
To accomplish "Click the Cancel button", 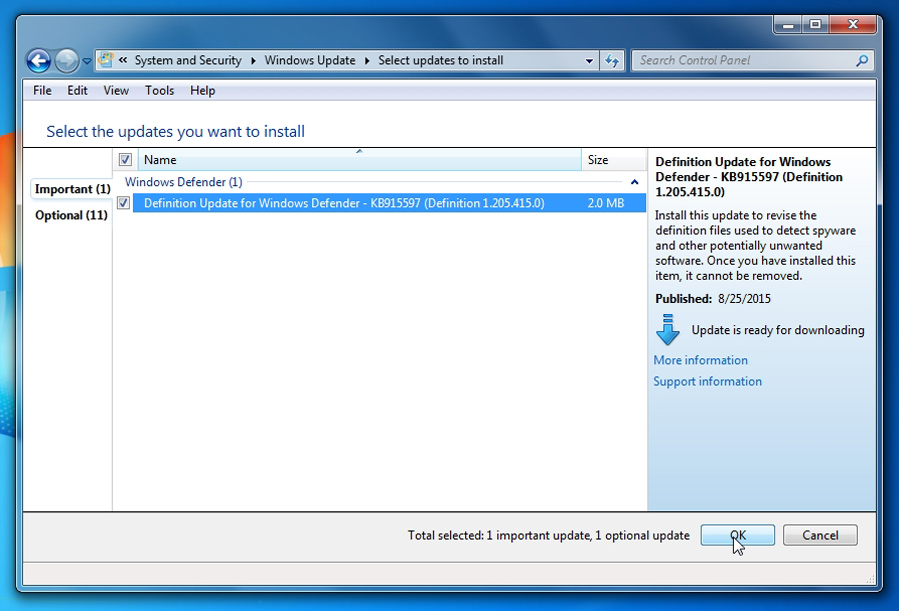I will coord(820,535).
